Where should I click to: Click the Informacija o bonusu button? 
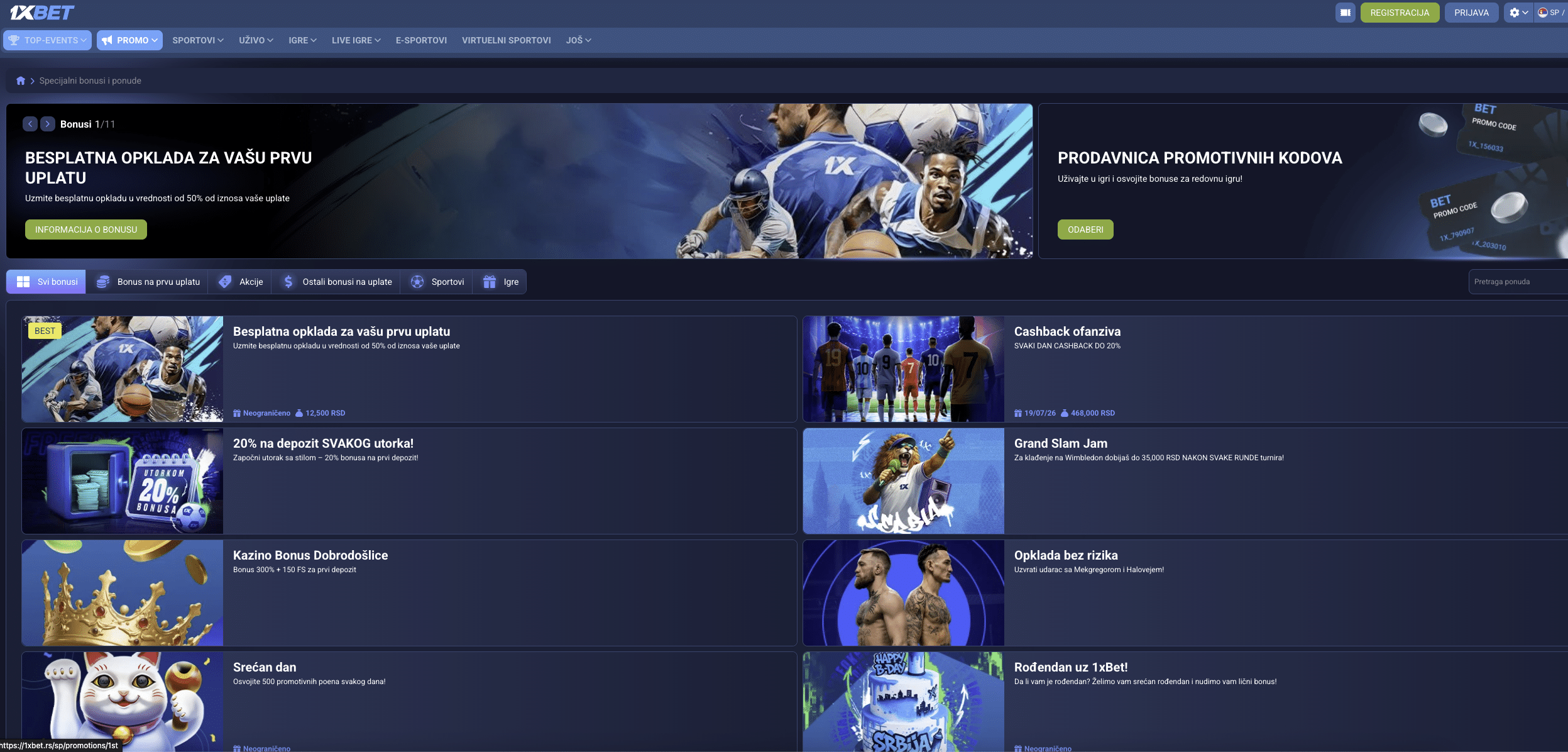coord(86,229)
